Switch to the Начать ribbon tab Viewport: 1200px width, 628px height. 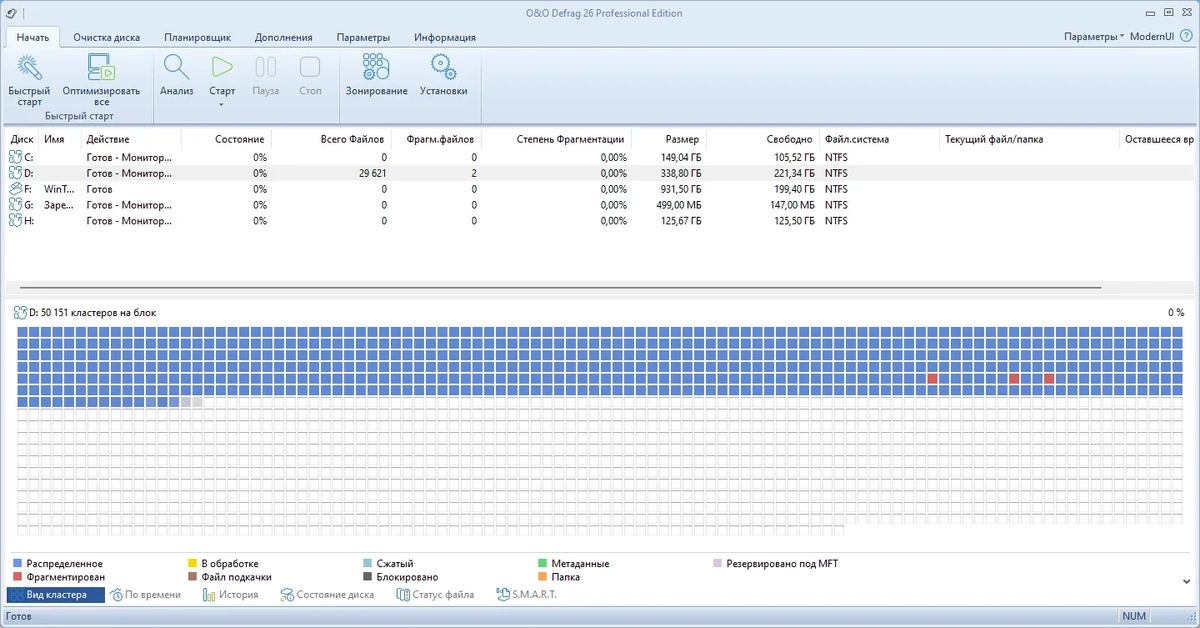(x=33, y=37)
